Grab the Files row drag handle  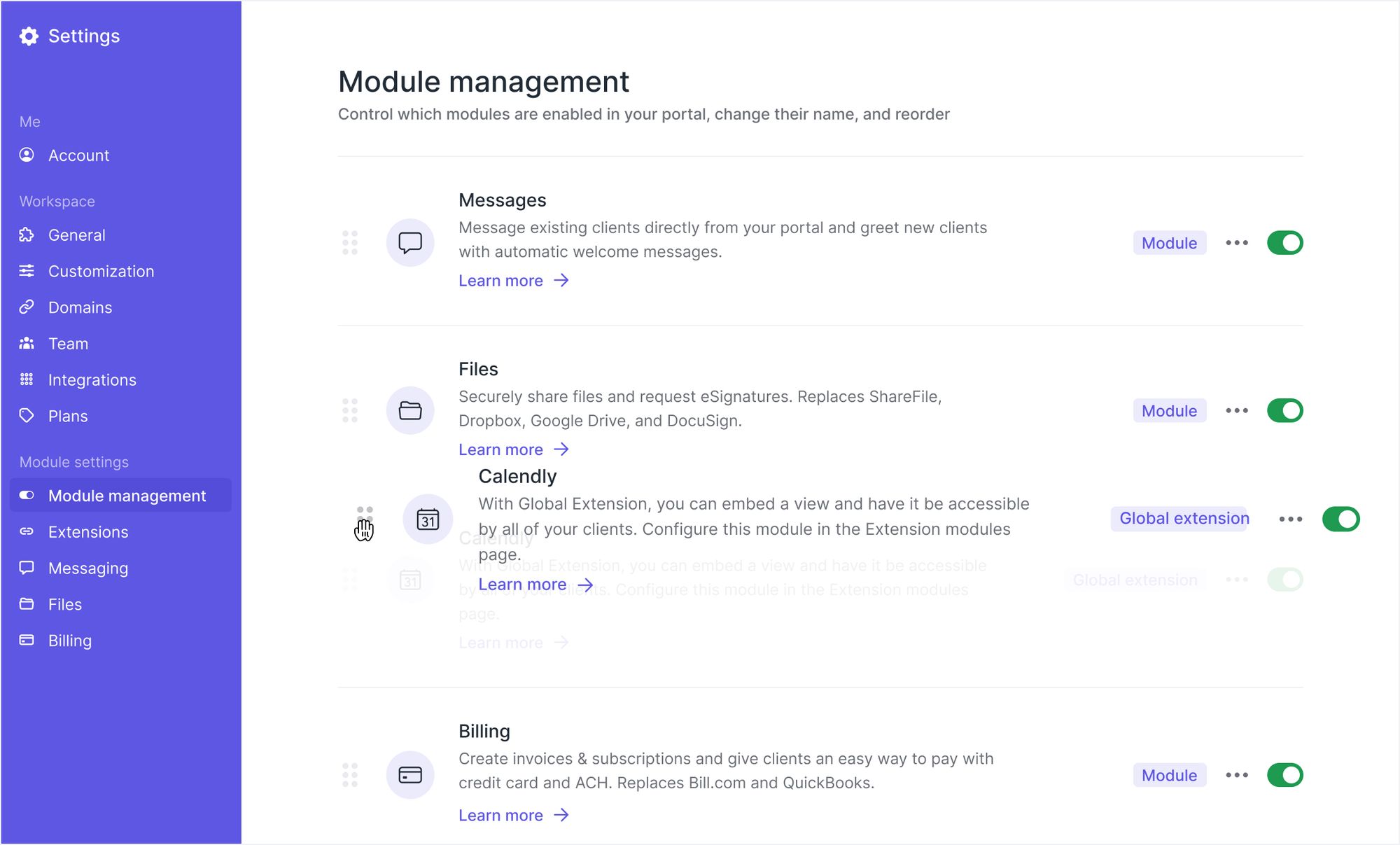pos(350,410)
